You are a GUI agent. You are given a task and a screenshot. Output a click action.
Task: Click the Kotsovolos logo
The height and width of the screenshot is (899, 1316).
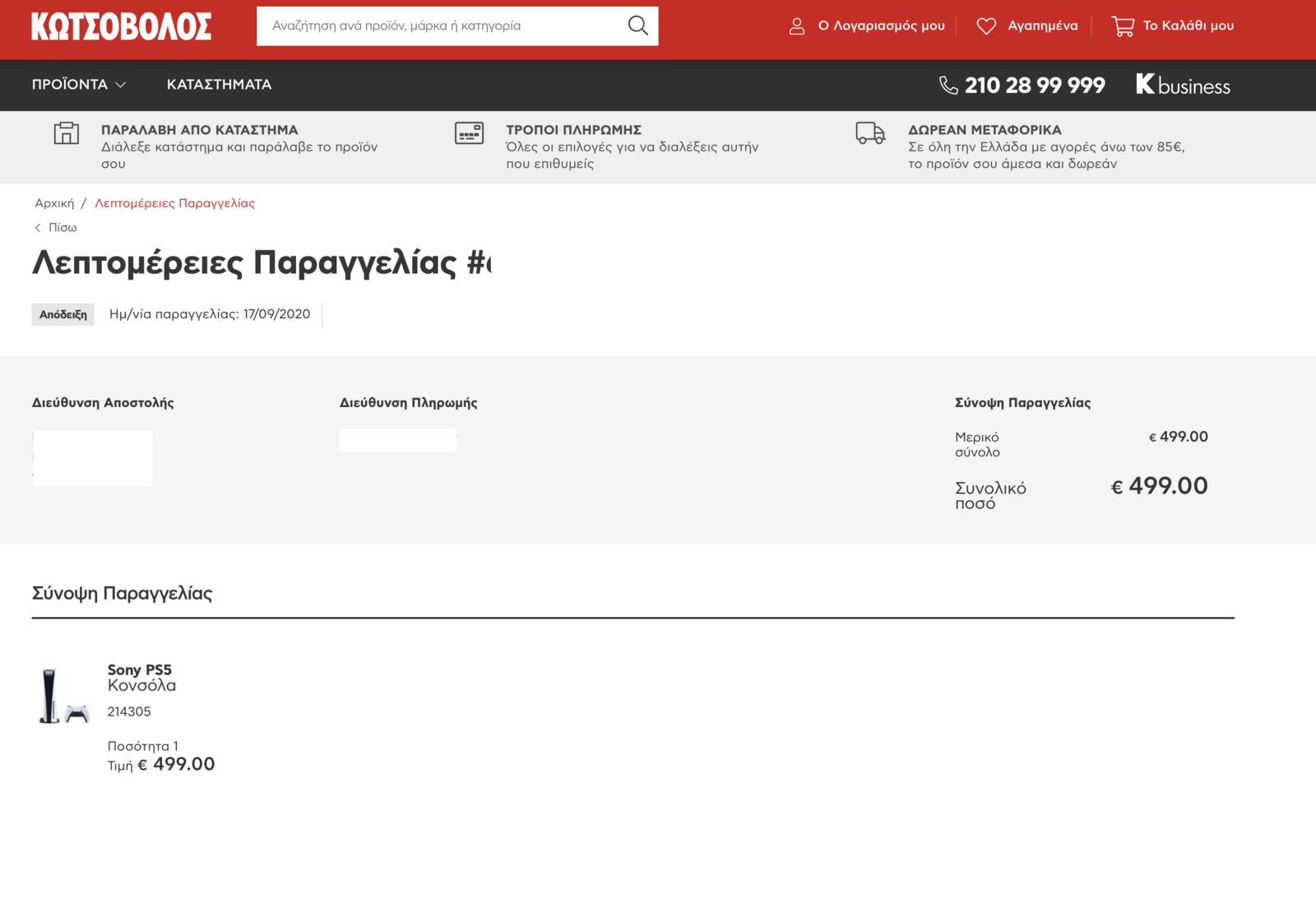click(122, 26)
